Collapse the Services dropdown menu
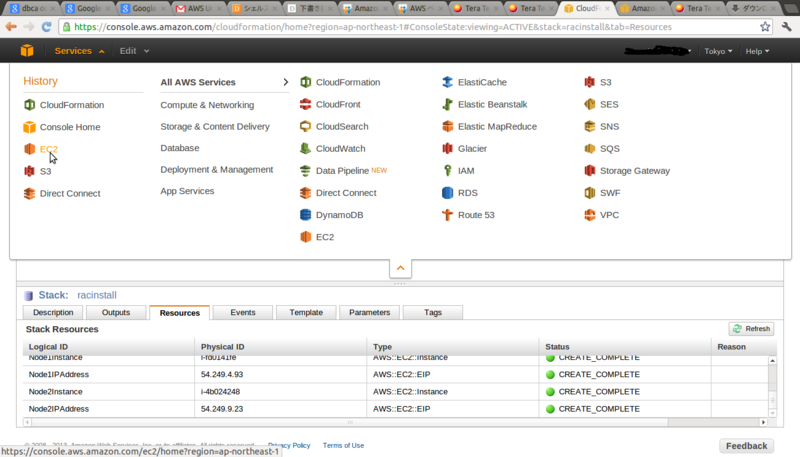This screenshot has height=457, width=800. pyautogui.click(x=79, y=51)
